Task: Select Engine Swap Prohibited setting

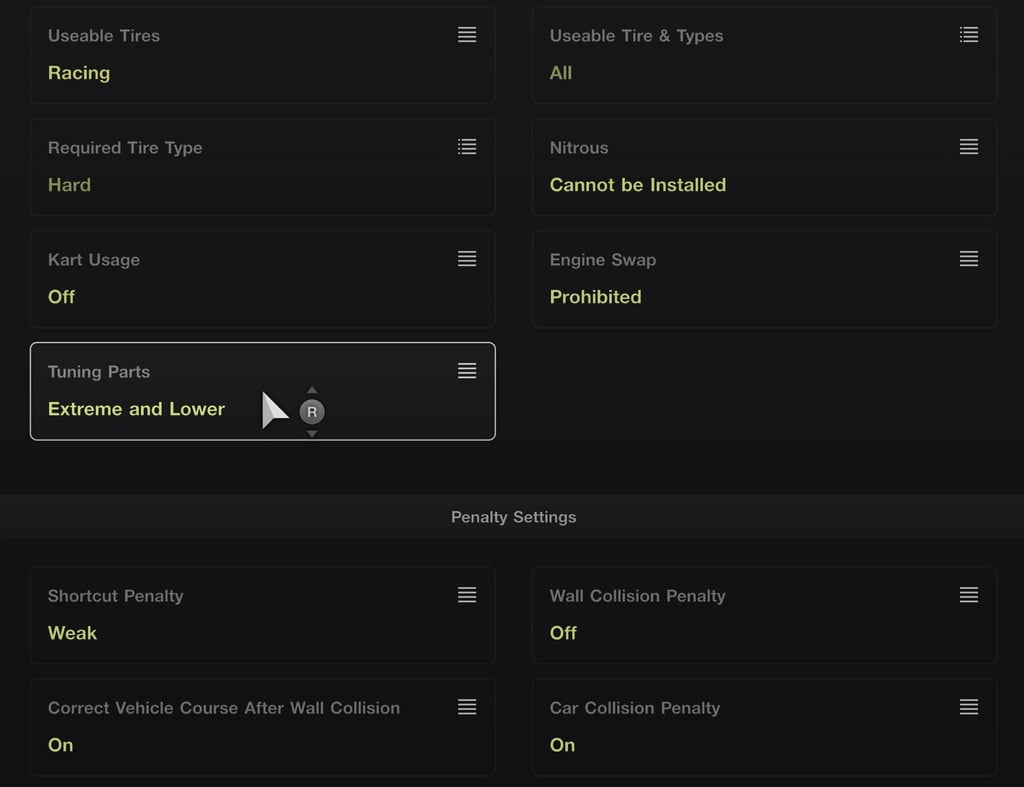Action: (x=596, y=297)
